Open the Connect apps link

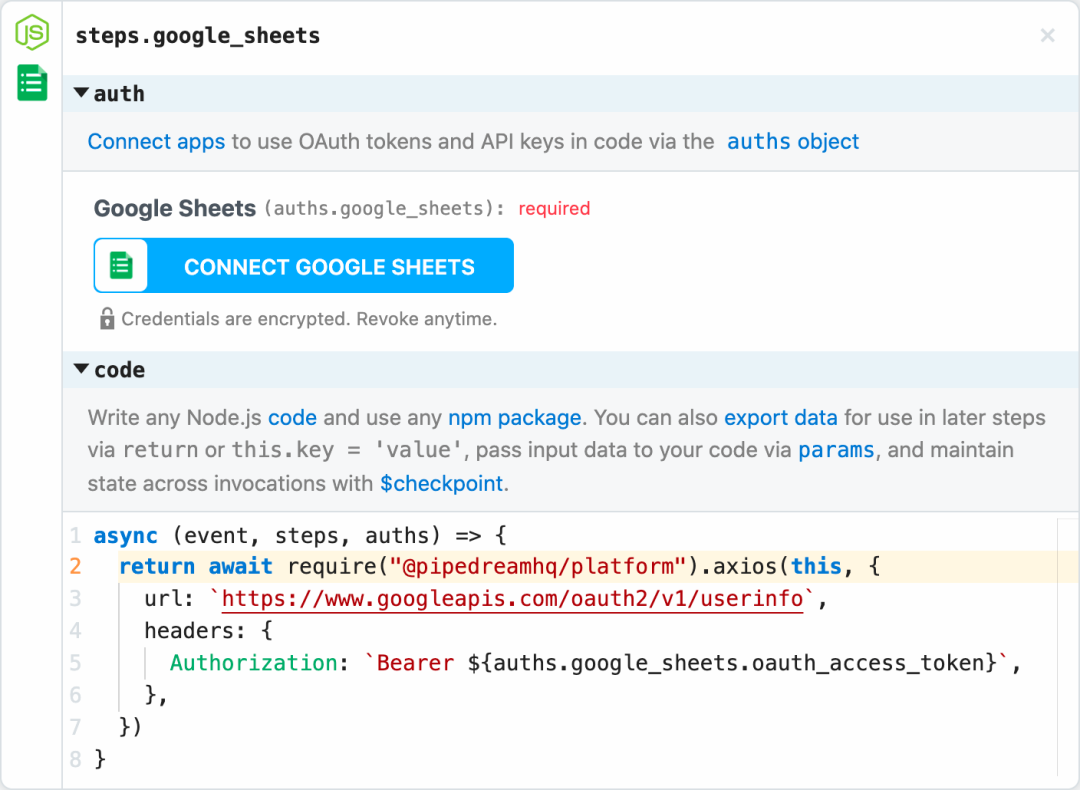coord(156,142)
